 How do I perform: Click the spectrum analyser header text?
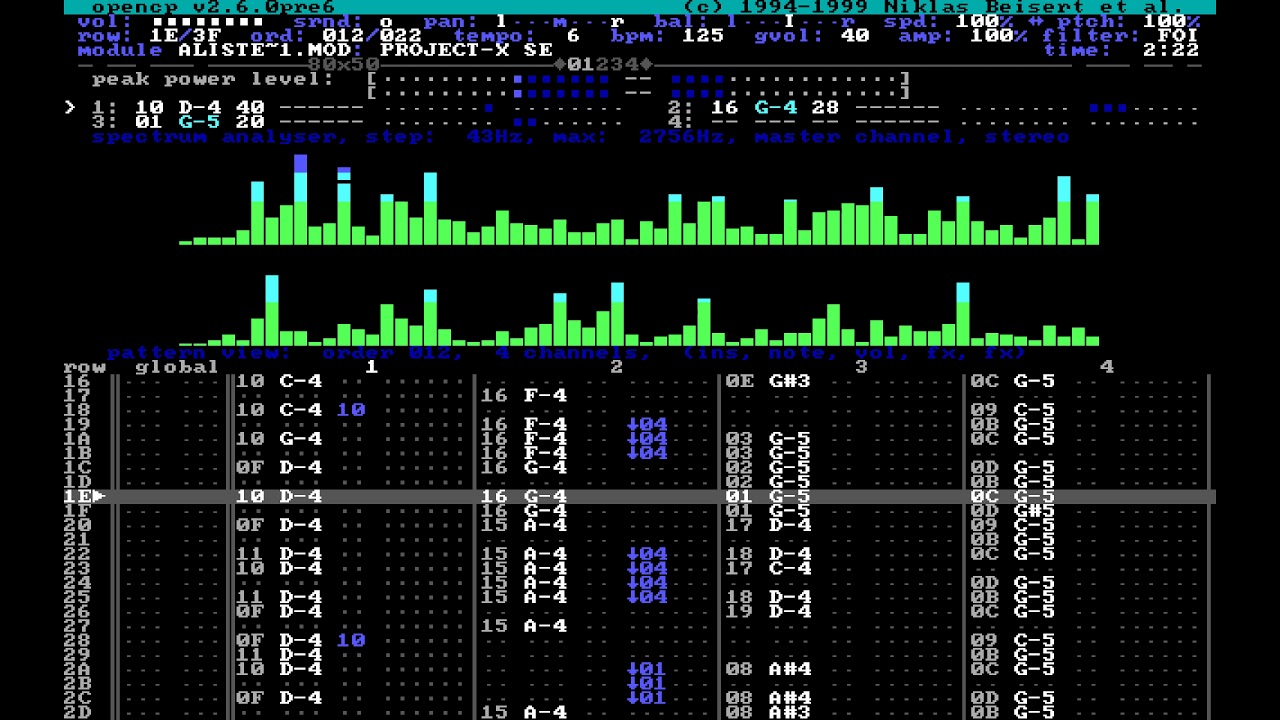tap(580, 137)
